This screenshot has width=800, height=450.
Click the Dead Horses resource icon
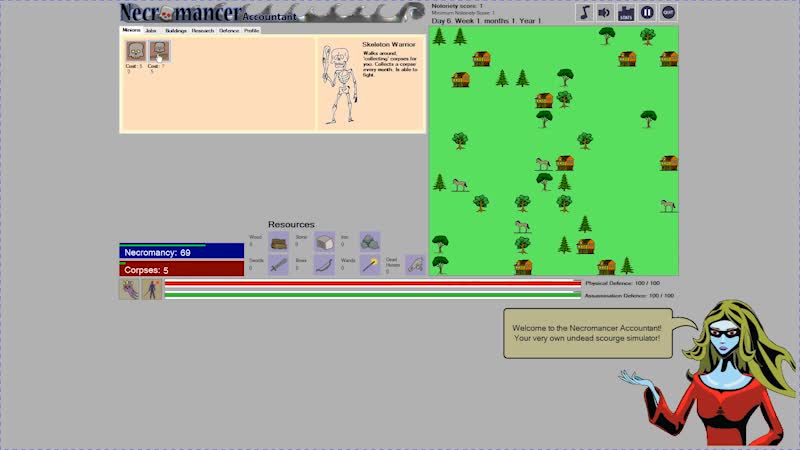click(x=415, y=264)
